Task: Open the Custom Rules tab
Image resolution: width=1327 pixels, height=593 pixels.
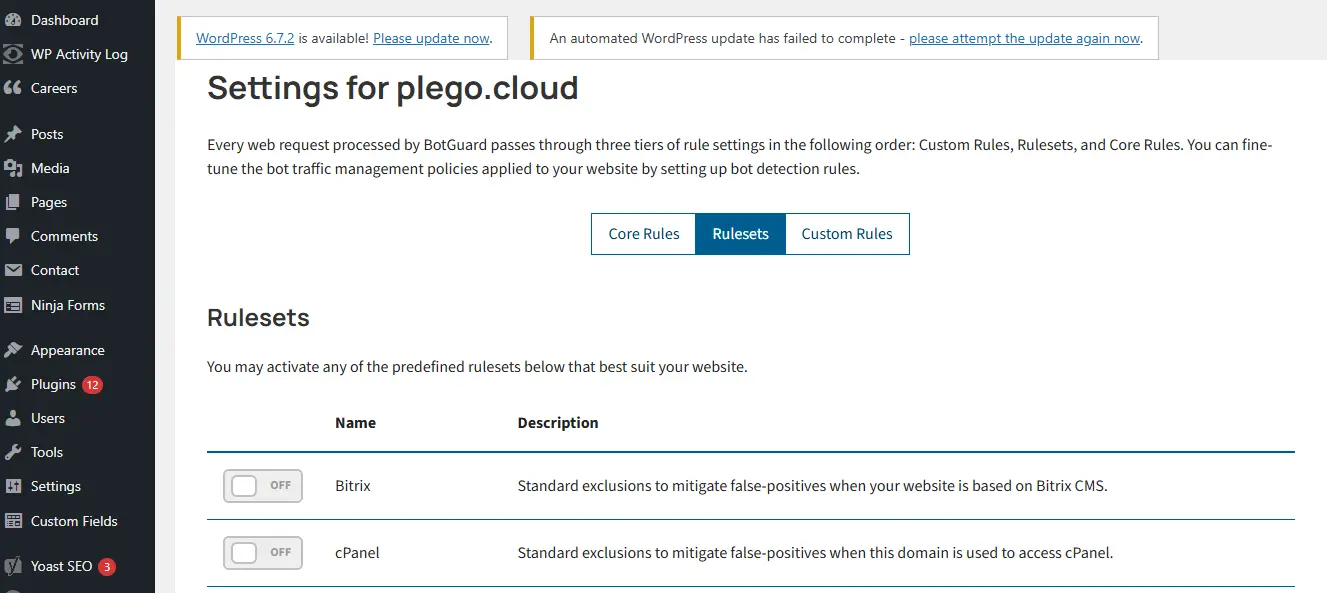Action: [x=847, y=234]
